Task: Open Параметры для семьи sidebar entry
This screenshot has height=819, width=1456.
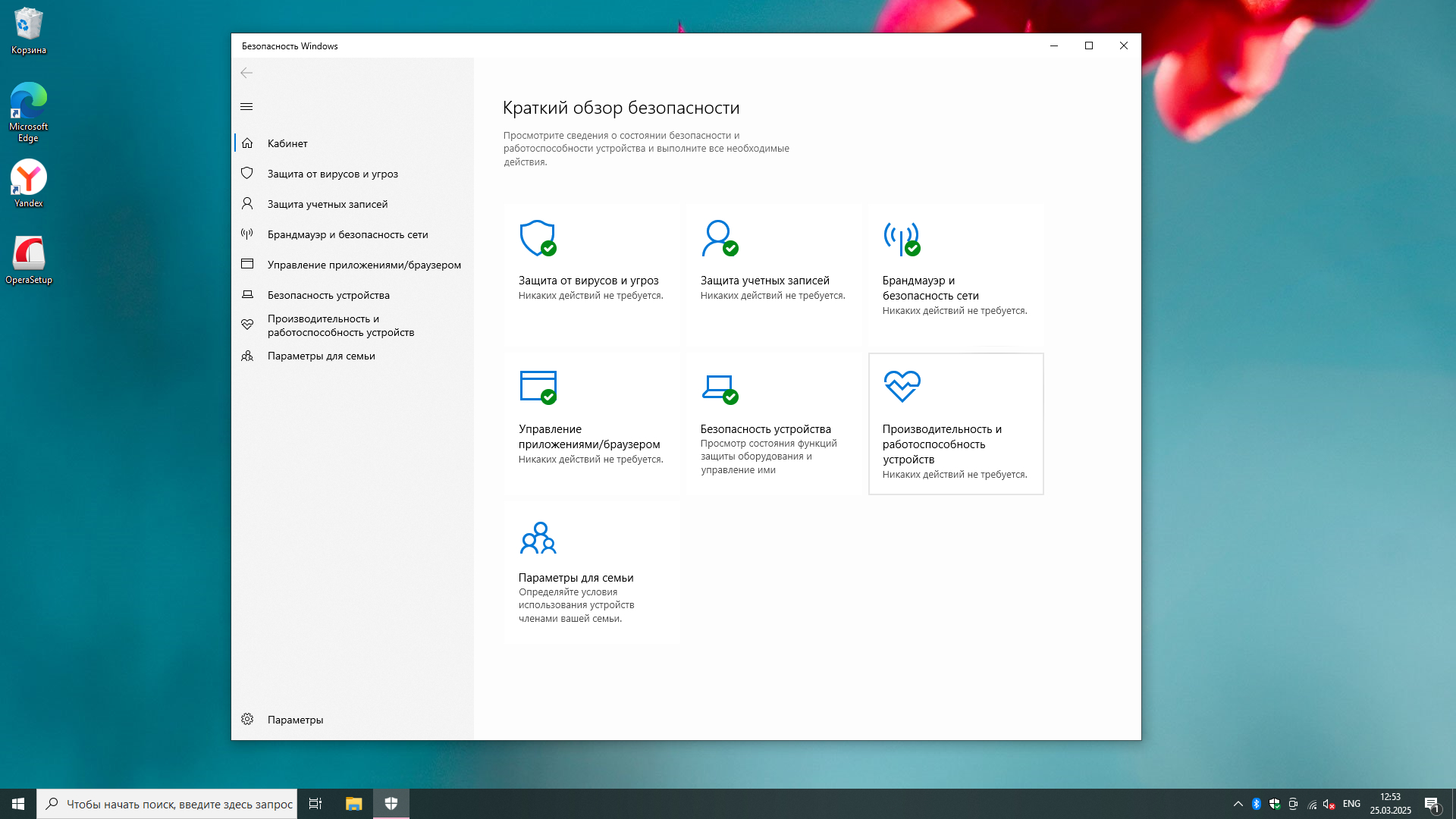Action: [321, 356]
